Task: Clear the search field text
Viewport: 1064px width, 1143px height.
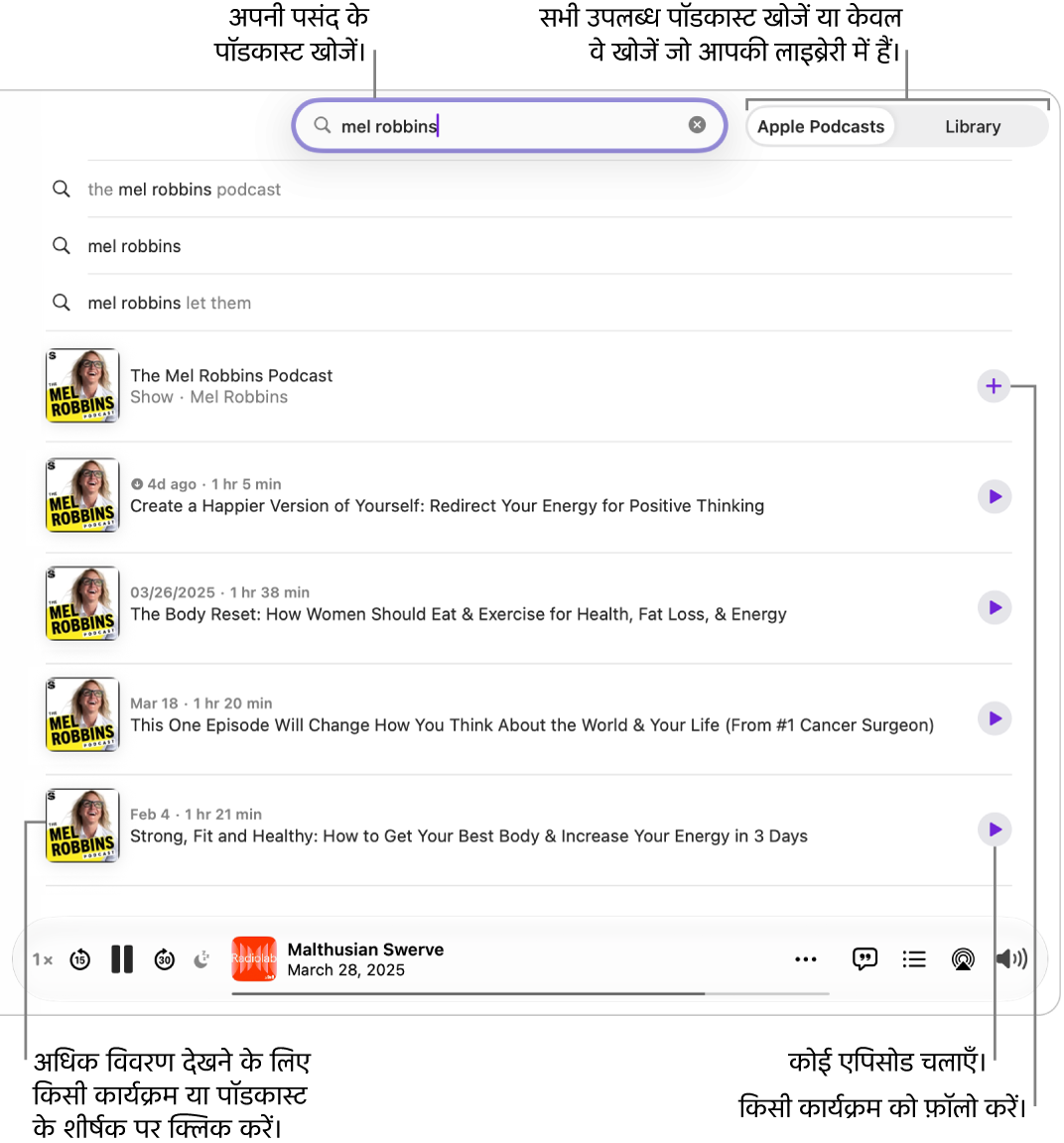Action: click(x=697, y=125)
